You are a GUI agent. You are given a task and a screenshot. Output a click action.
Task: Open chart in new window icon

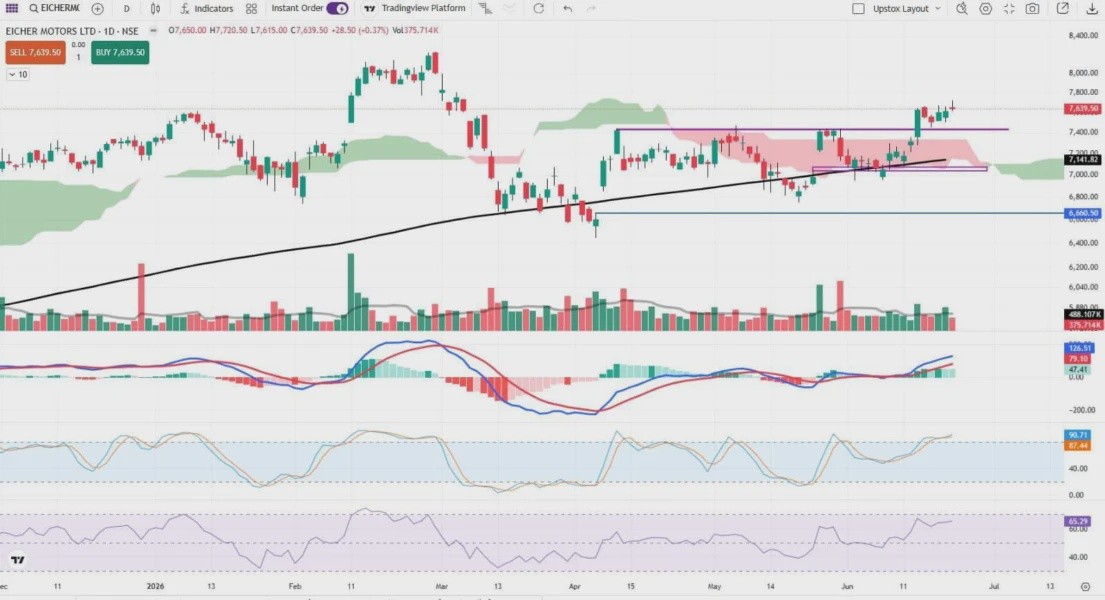1063,8
